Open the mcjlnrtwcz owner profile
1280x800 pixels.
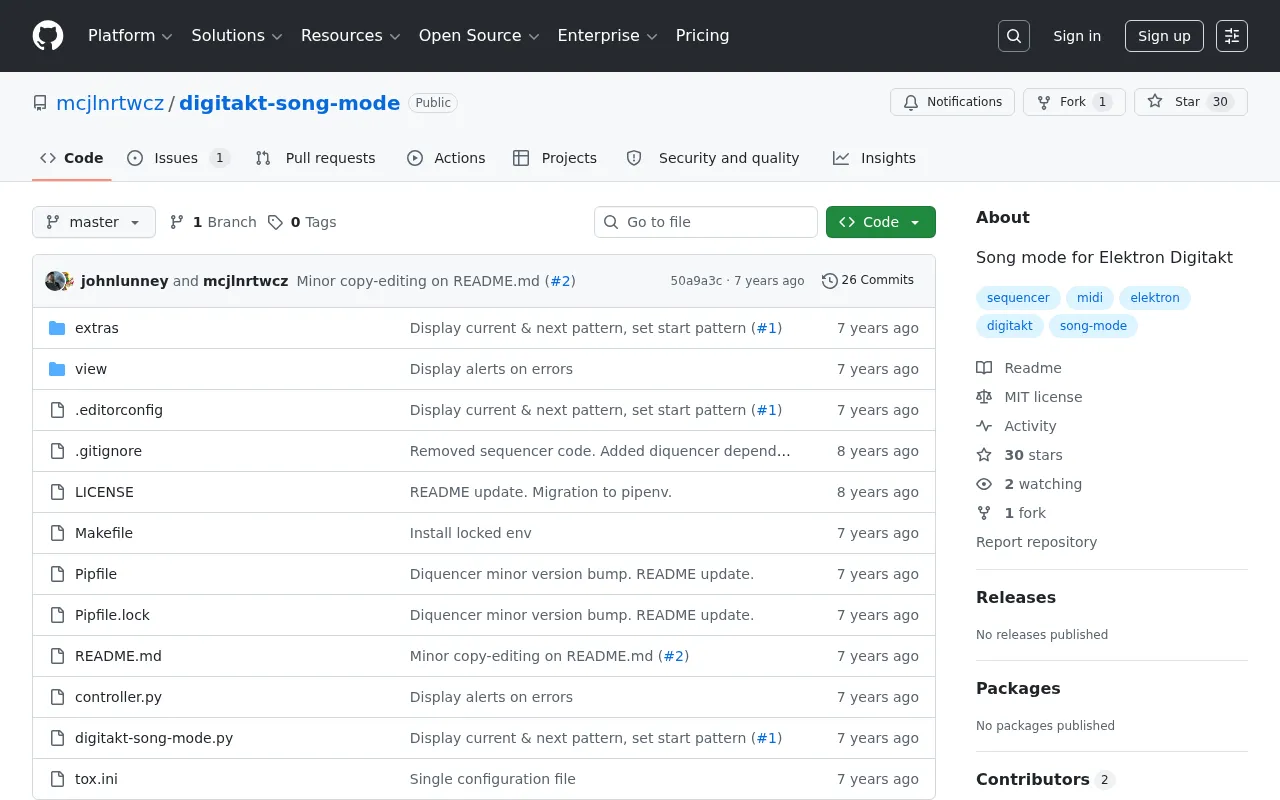110,103
